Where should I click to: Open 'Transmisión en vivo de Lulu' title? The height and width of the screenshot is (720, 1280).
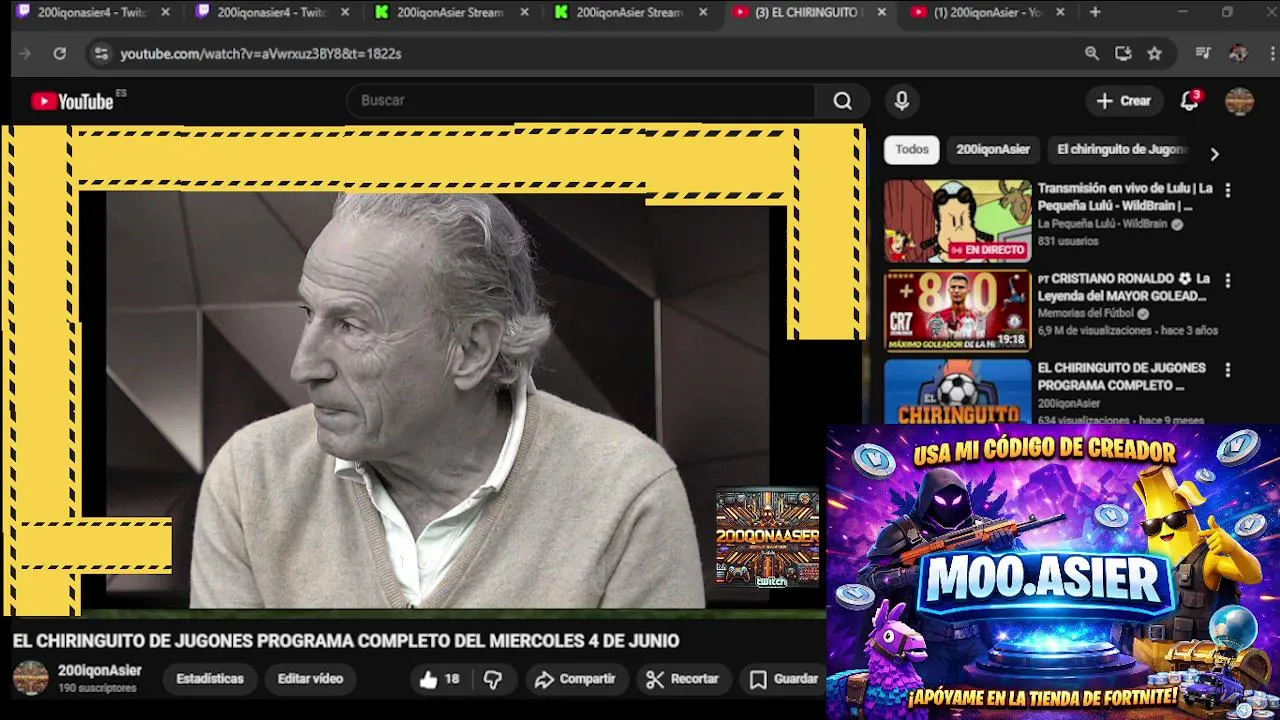tap(1125, 197)
